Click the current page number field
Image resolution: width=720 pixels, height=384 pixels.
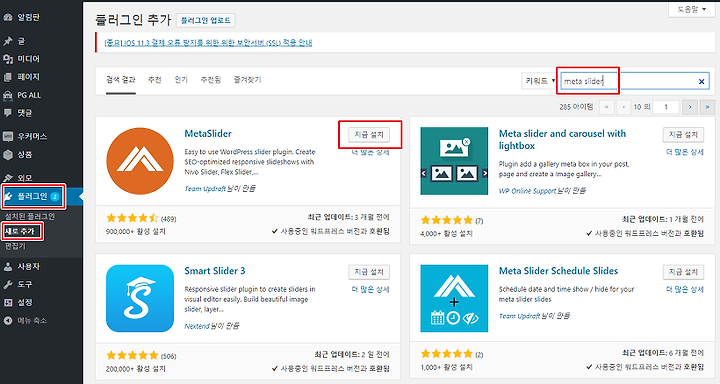pos(666,107)
